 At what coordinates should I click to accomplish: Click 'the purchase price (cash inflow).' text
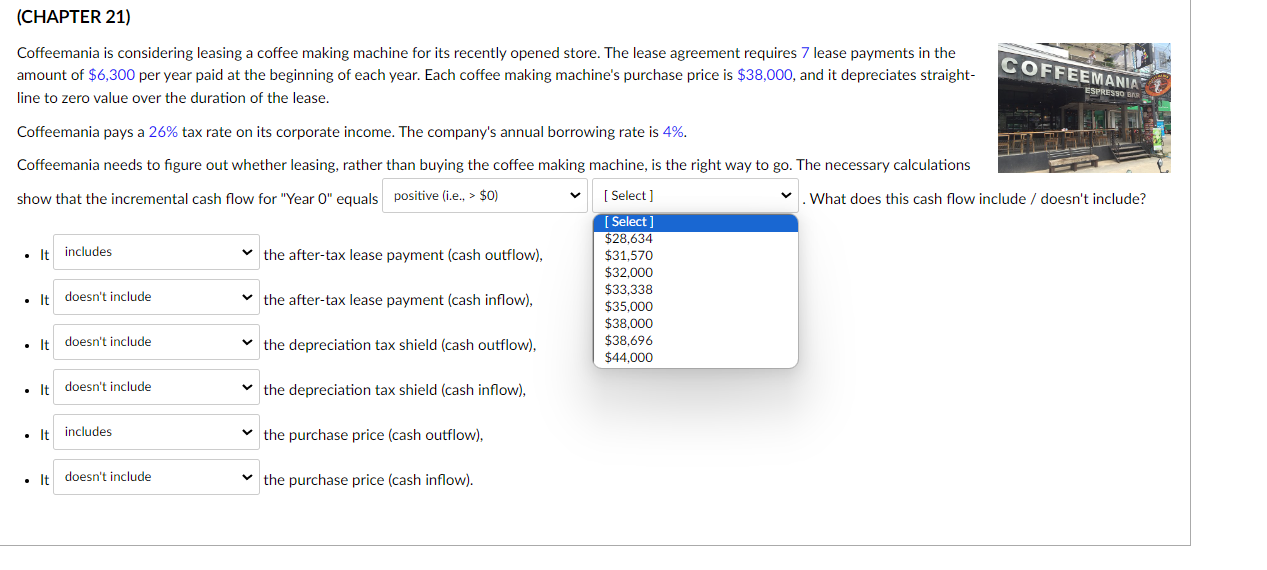(368, 480)
